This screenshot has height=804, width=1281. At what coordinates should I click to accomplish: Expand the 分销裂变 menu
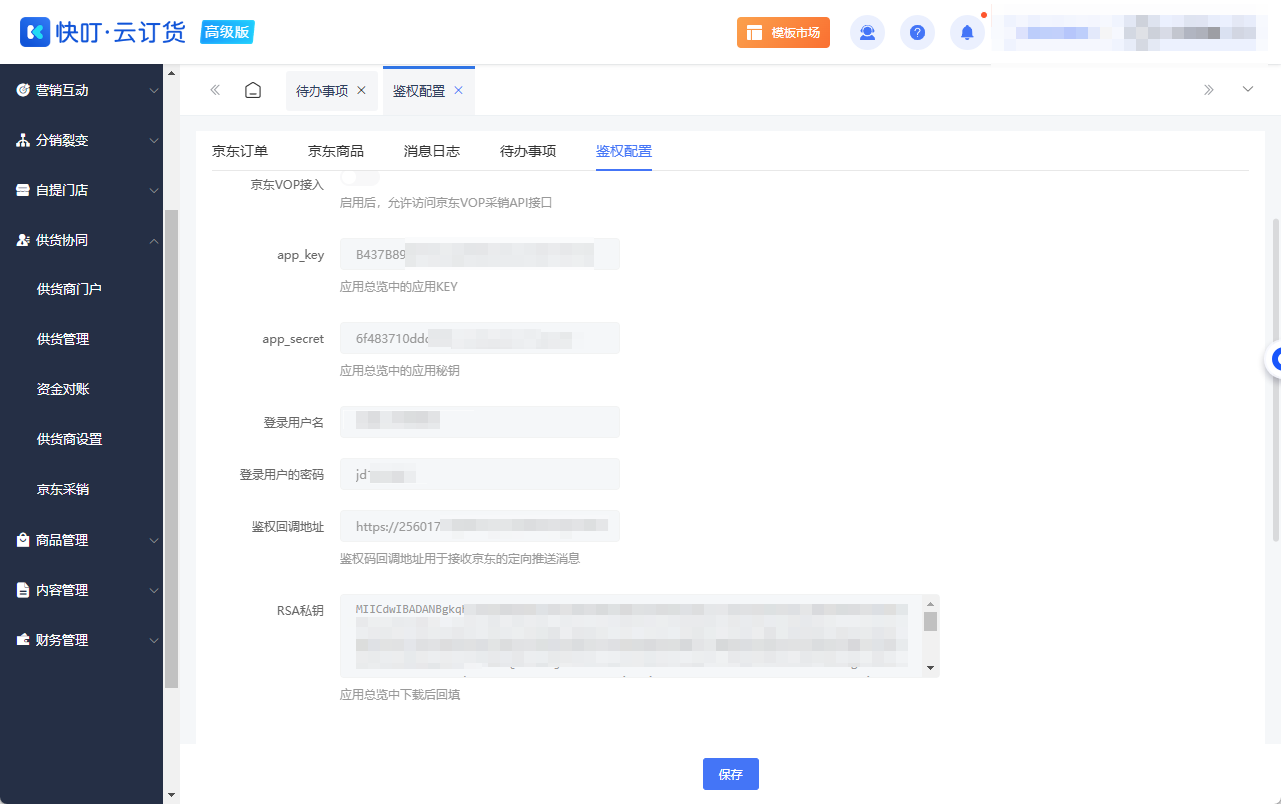pyautogui.click(x=153, y=140)
